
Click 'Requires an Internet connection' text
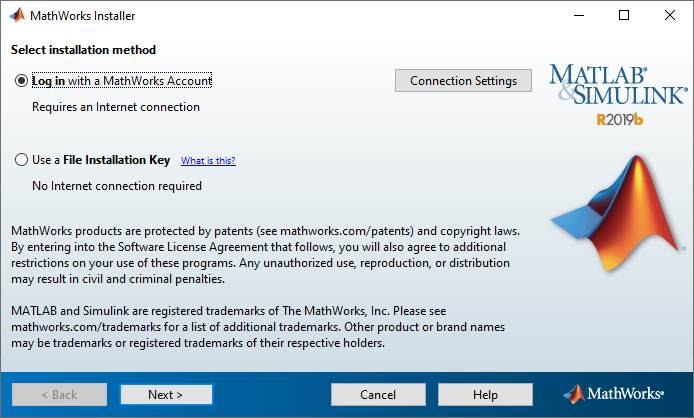pyautogui.click(x=116, y=107)
